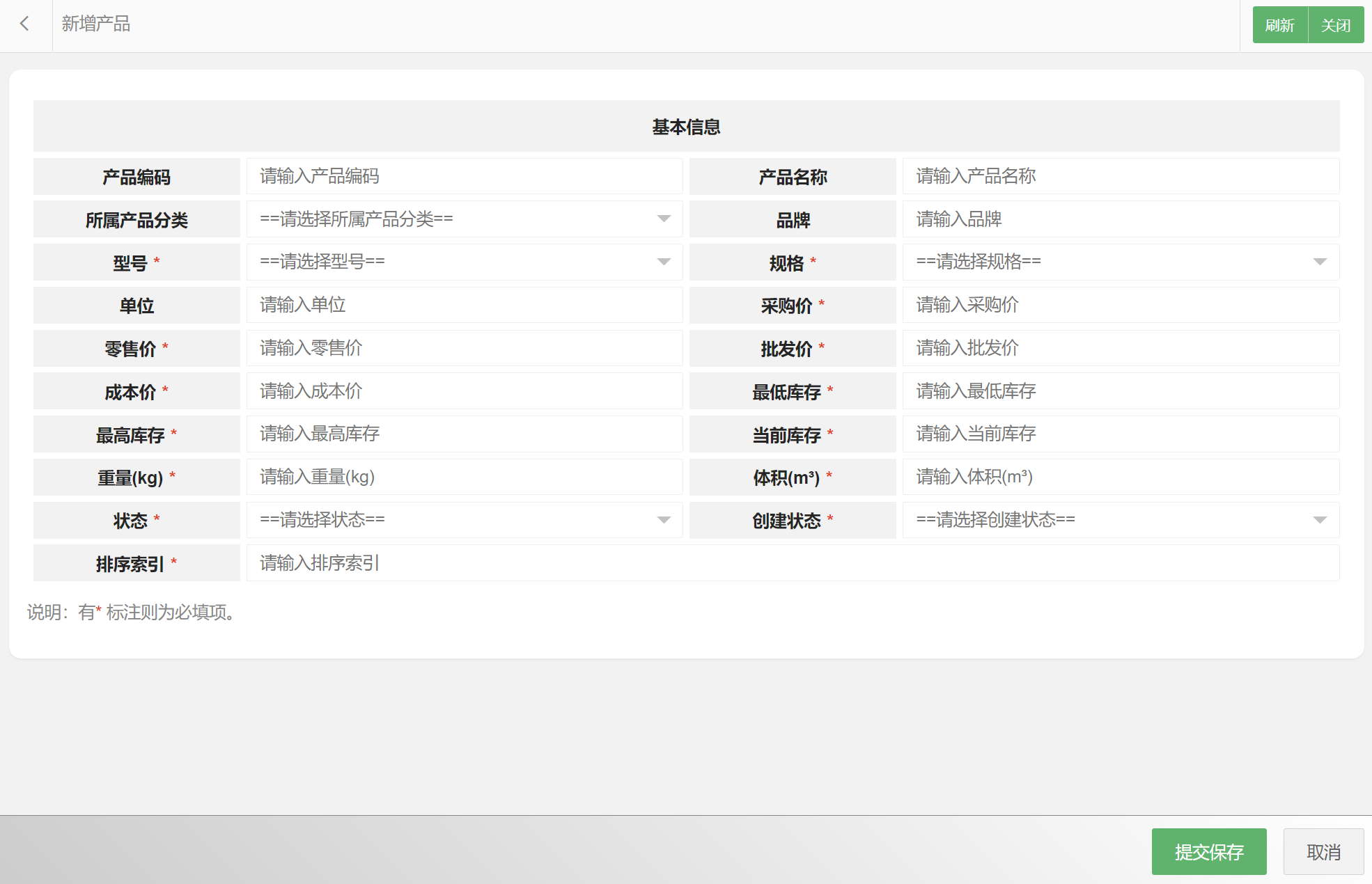Click the 零售价 input field

(465, 348)
